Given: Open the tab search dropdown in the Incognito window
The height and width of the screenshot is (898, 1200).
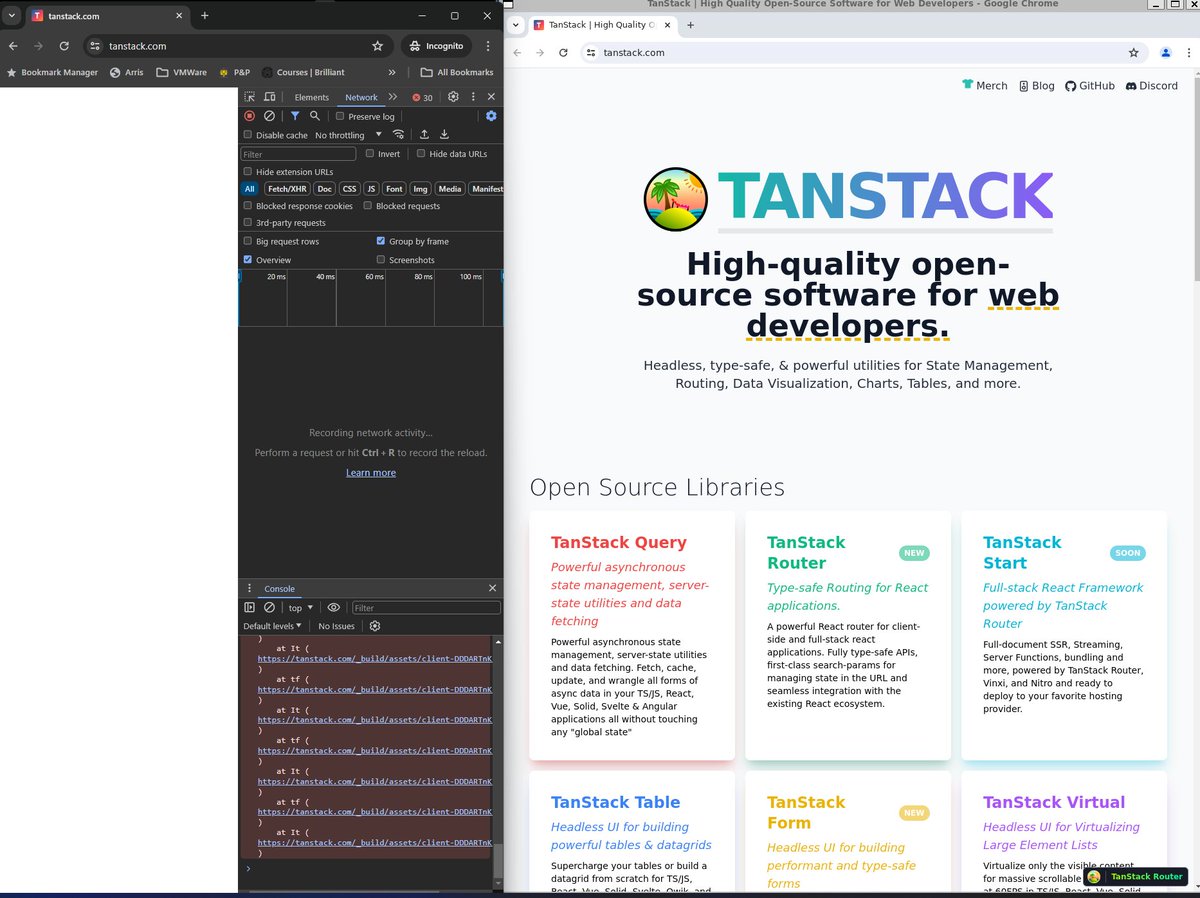Looking at the screenshot, I should [x=12, y=16].
